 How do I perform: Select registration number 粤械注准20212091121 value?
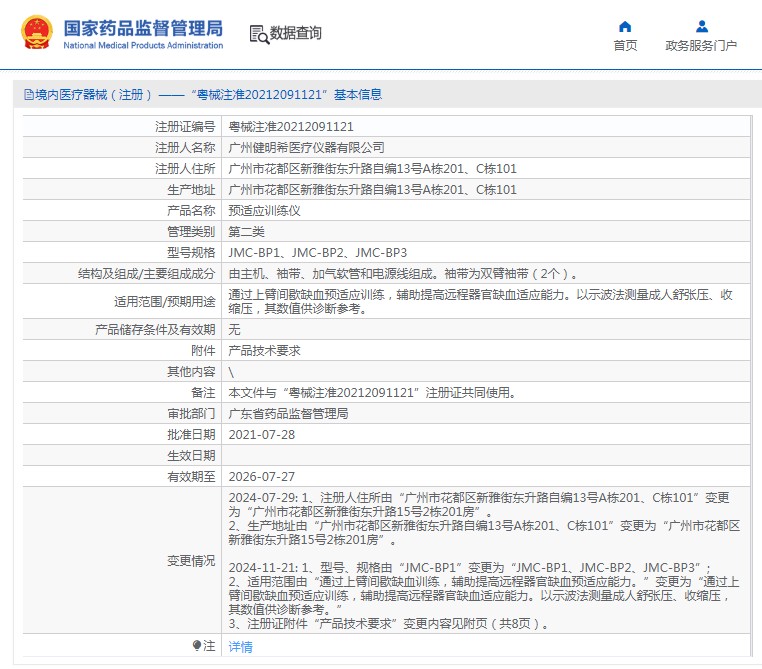(x=291, y=127)
